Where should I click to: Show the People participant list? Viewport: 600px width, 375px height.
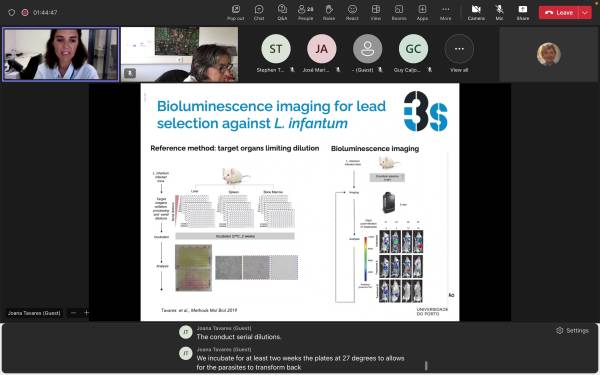click(x=305, y=12)
